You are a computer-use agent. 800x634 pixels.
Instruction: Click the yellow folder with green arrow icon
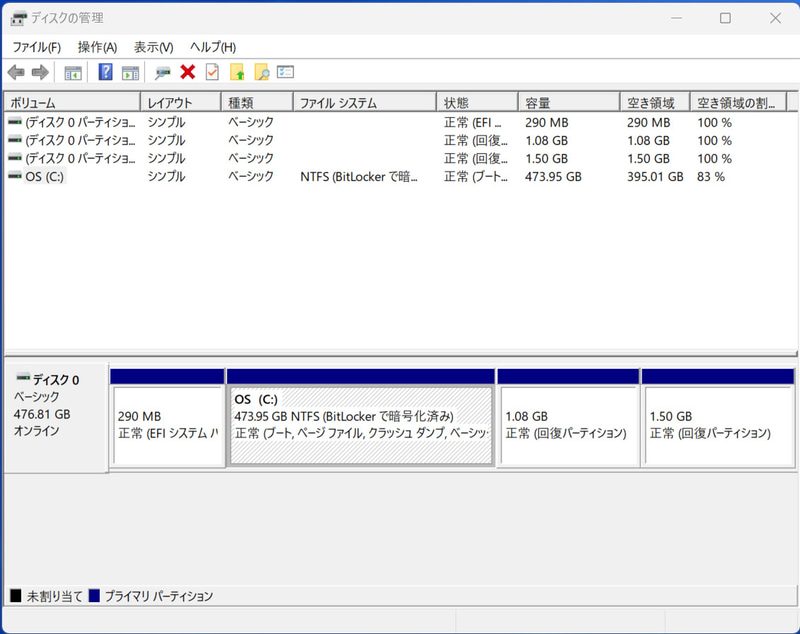[x=237, y=72]
